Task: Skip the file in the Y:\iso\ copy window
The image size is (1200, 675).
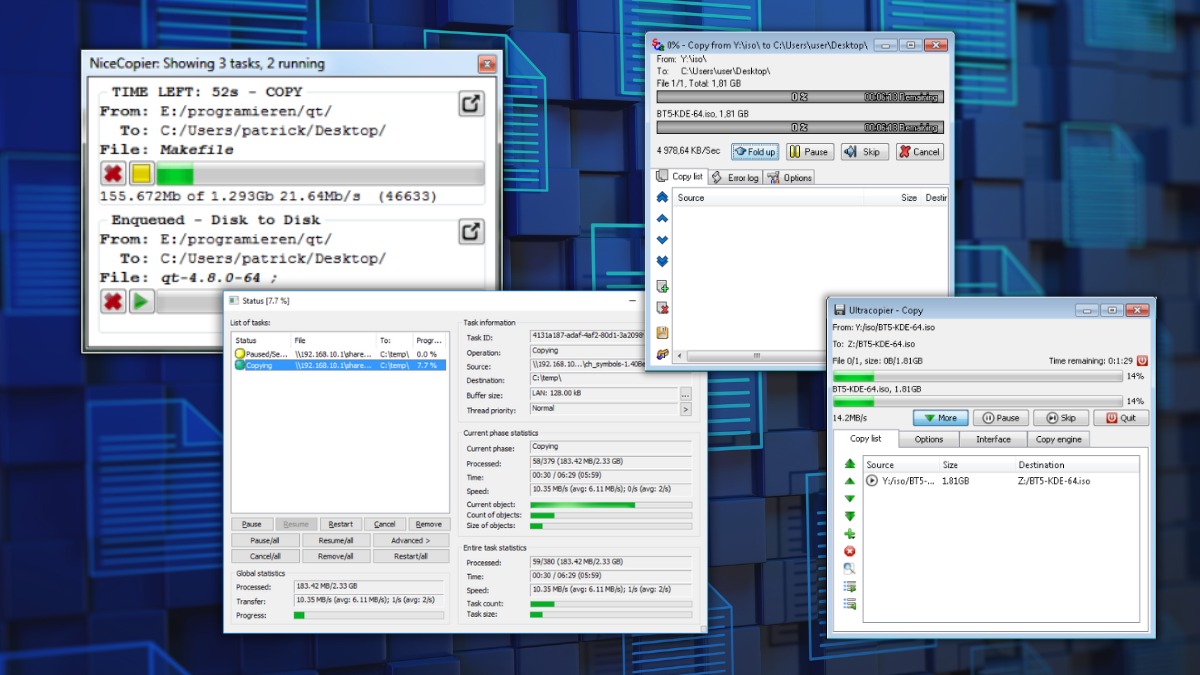Action: [x=864, y=152]
